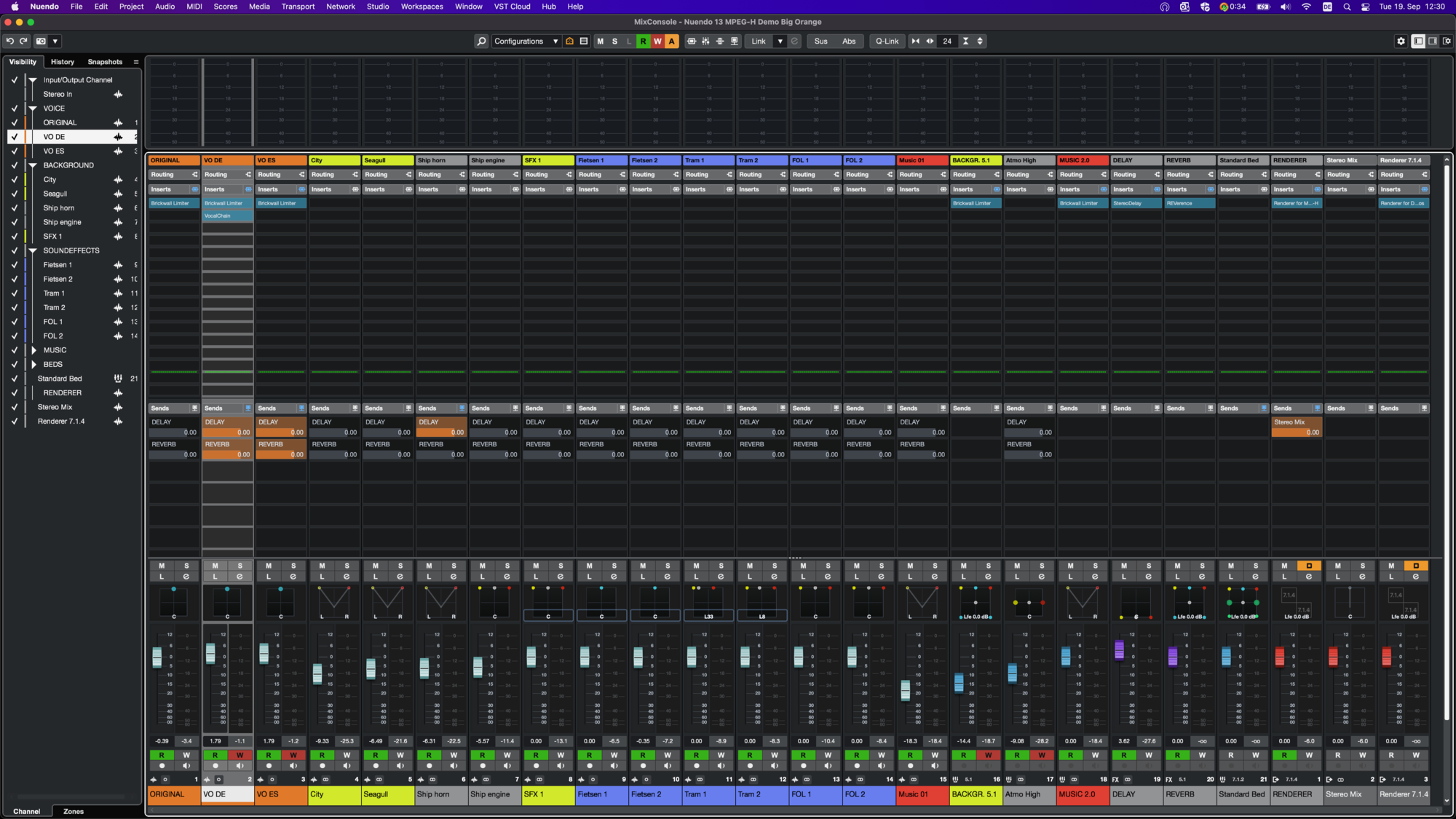Open the Configurations dropdown

526,41
